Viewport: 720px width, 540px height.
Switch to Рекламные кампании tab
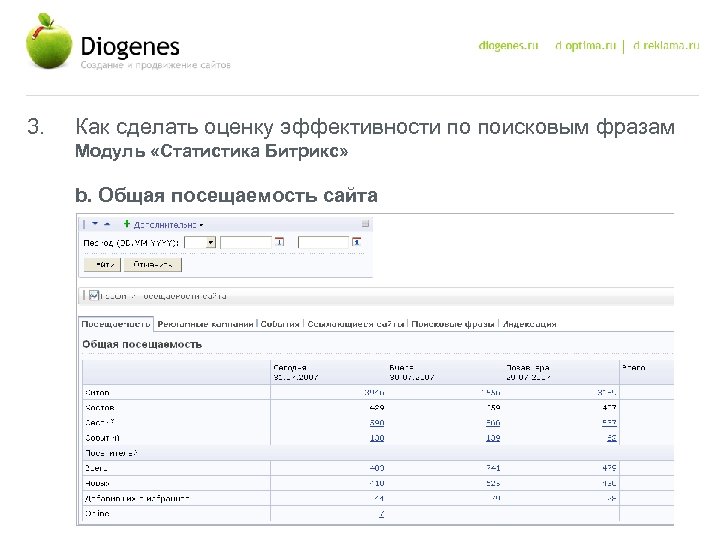tap(205, 324)
